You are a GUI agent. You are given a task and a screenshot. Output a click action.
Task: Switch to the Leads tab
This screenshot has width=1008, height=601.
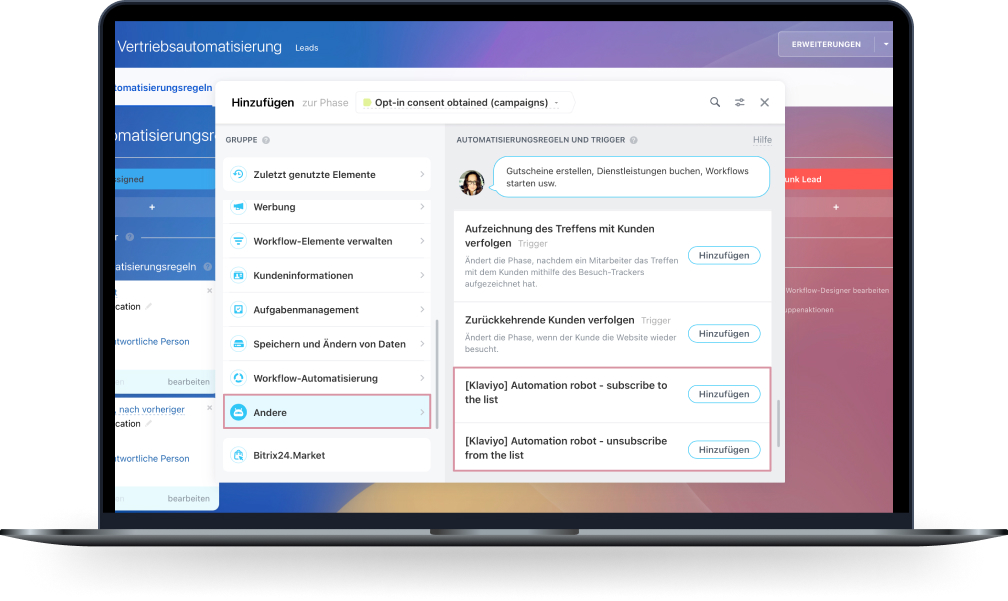pos(307,48)
